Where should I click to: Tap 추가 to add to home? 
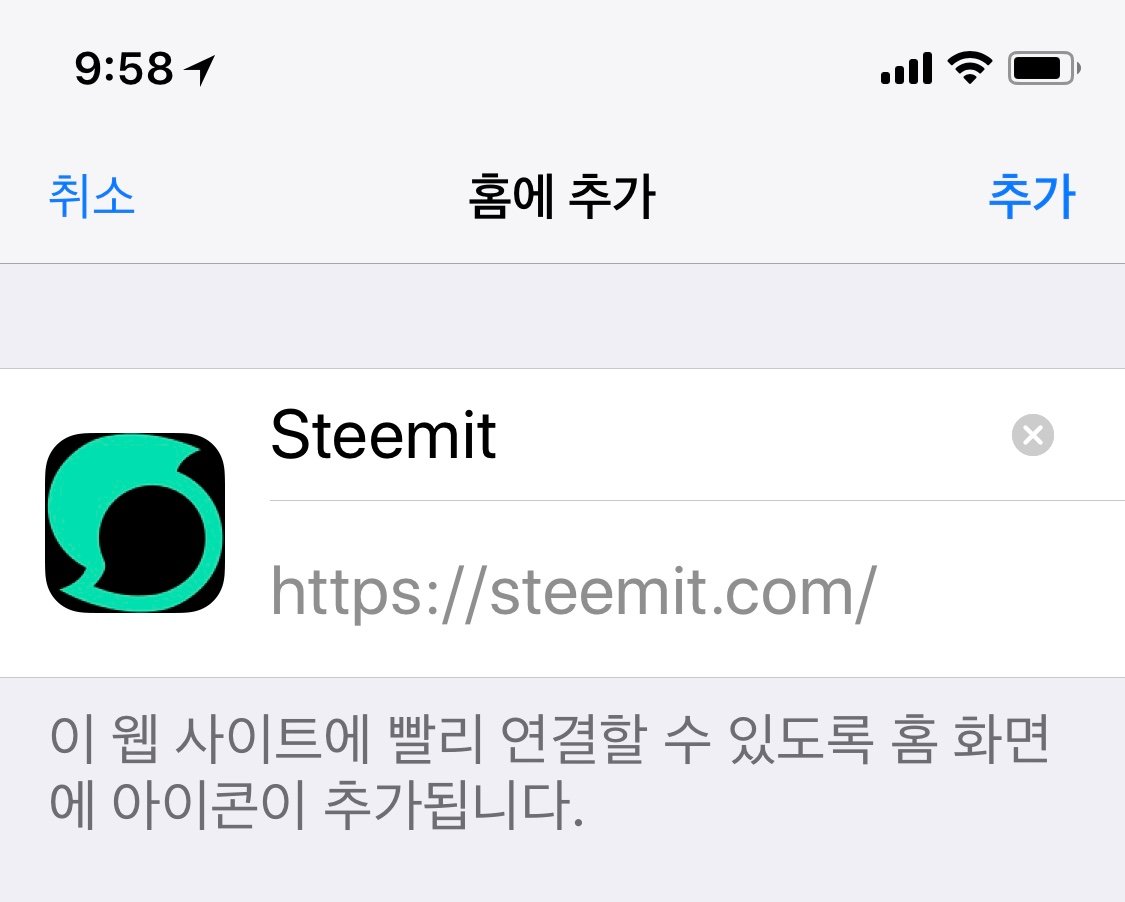[x=1032, y=195]
